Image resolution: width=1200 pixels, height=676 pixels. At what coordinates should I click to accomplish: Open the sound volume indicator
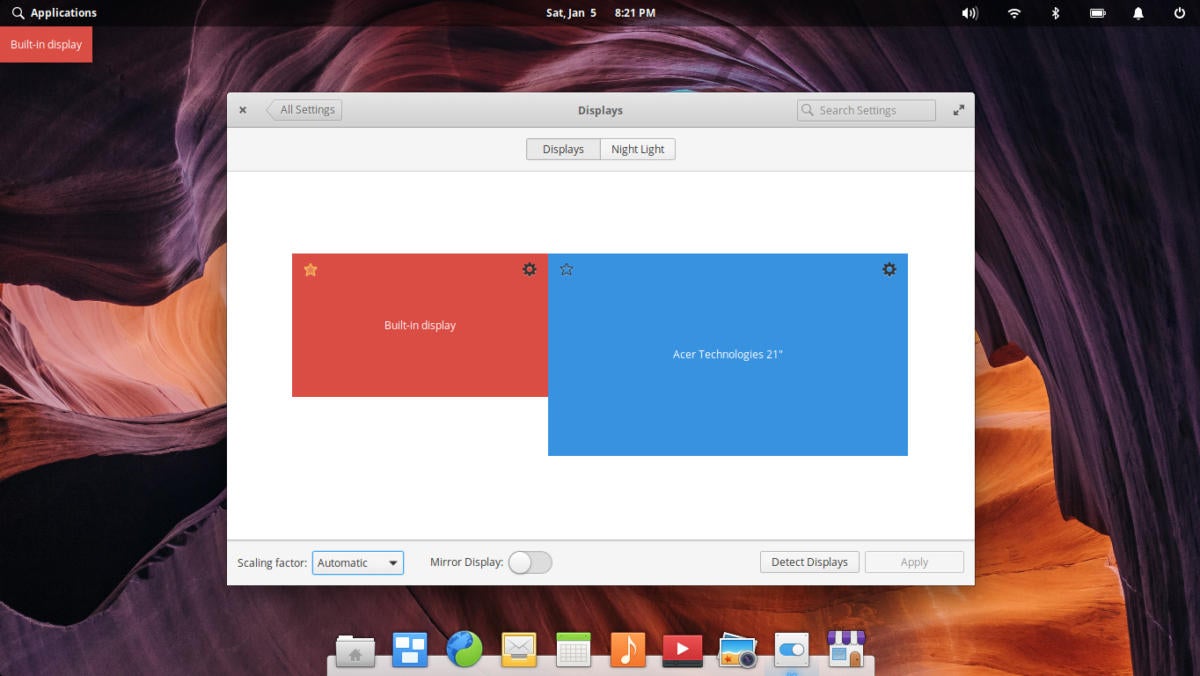tap(969, 13)
